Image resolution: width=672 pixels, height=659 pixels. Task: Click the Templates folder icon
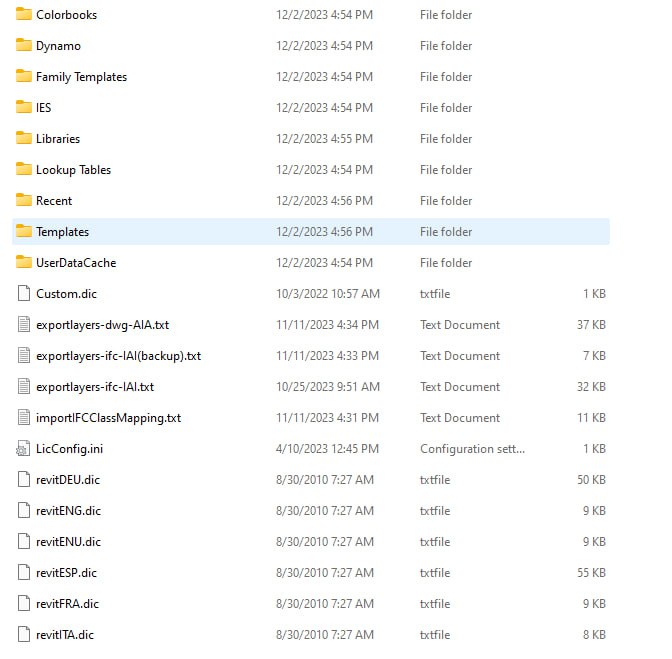(24, 231)
